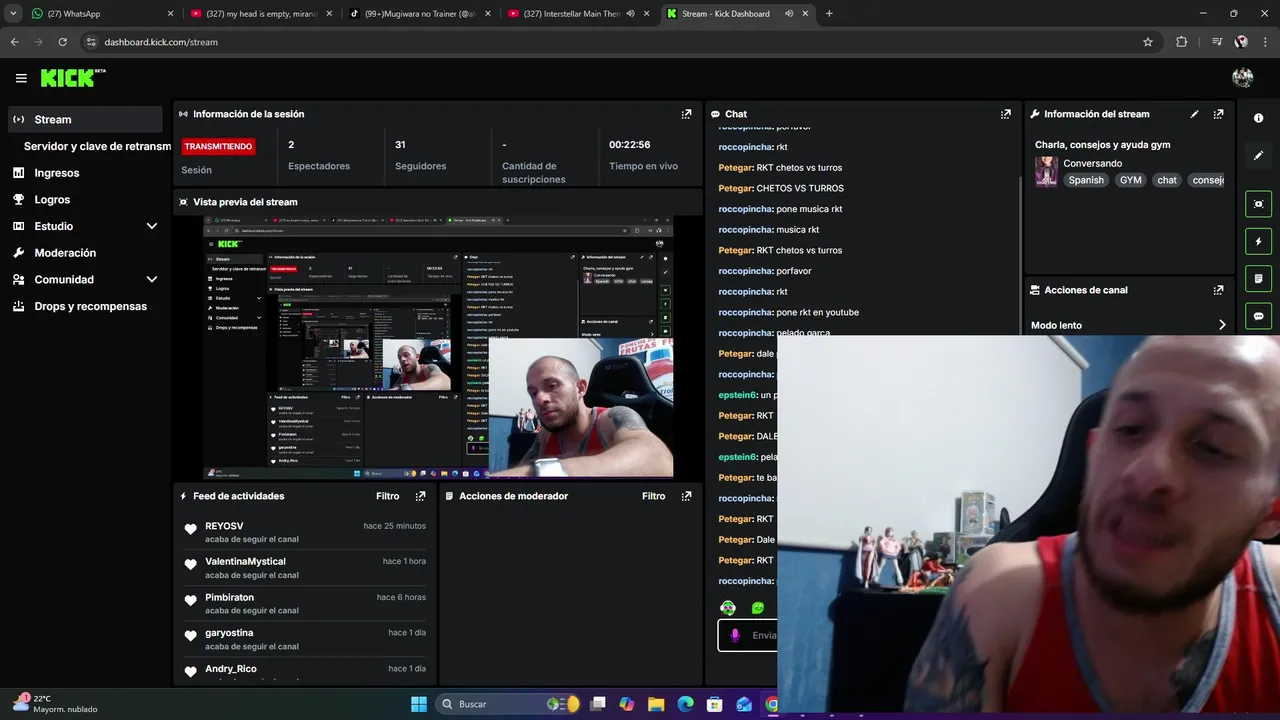This screenshot has width=1280, height=720.
Task: Pop out the Información de la sesión panel
Action: coord(686,114)
